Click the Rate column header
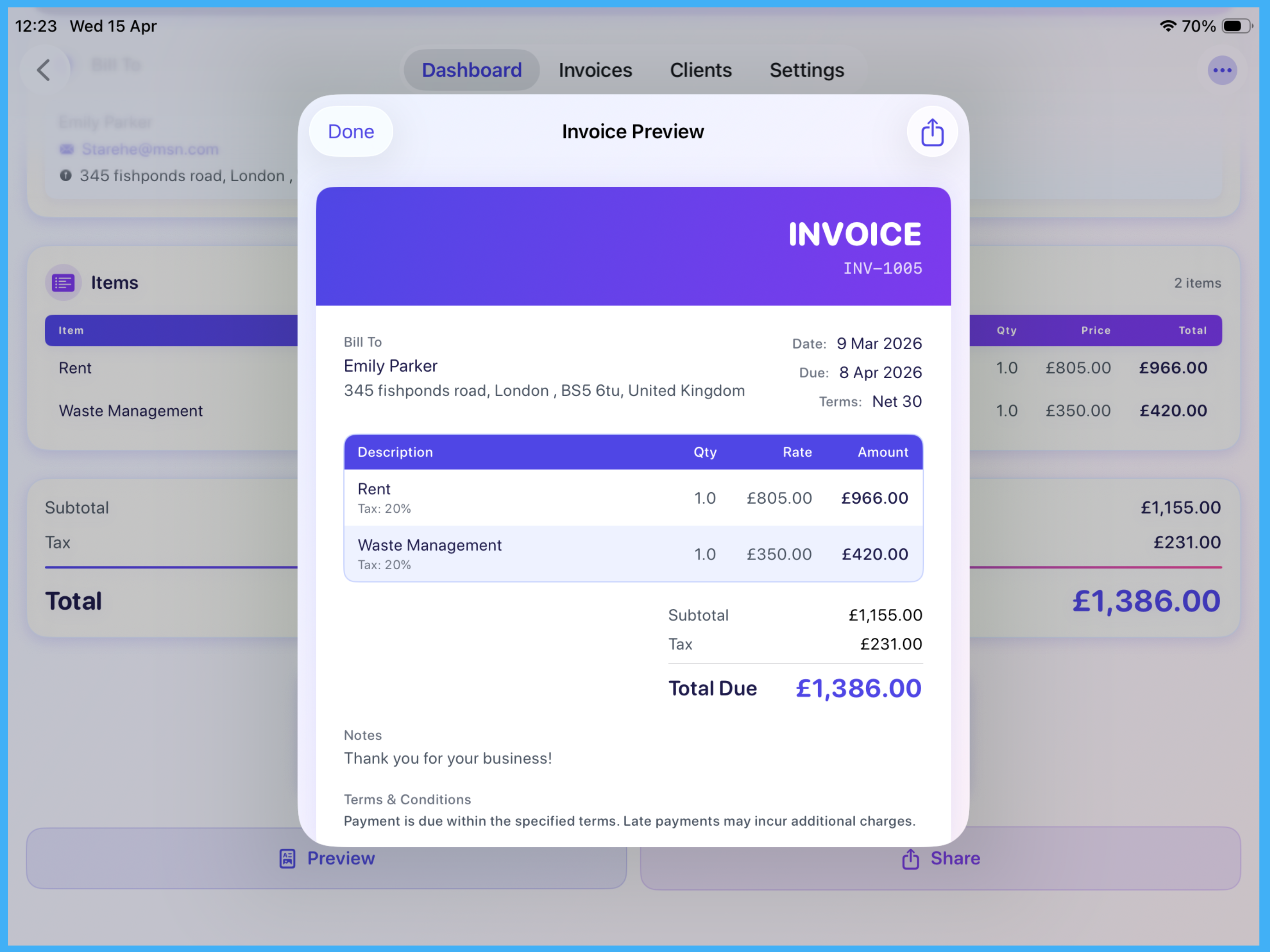This screenshot has height=952, width=1270. [797, 452]
